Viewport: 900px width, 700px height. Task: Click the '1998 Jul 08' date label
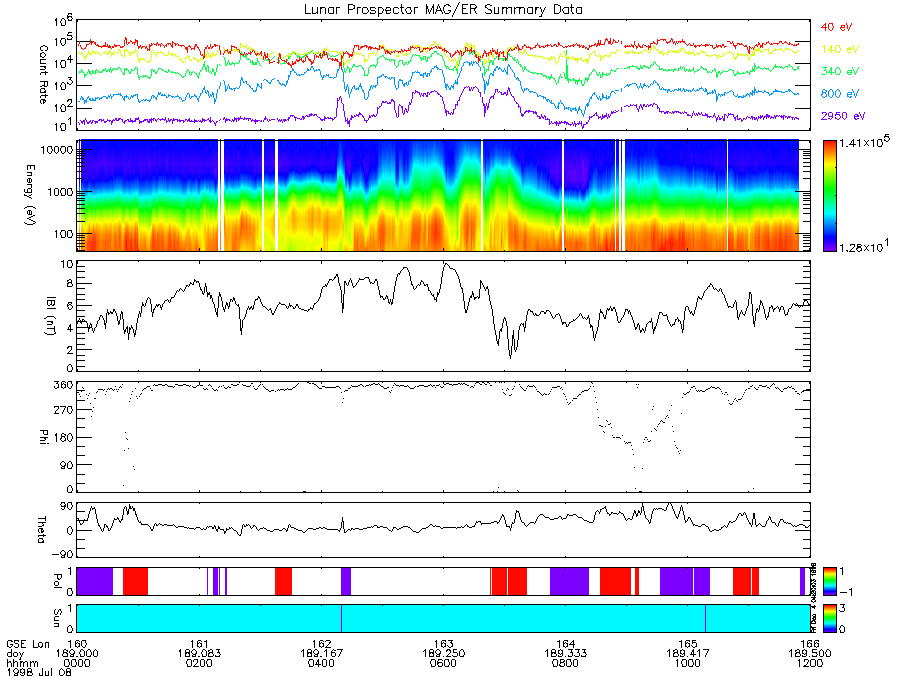click(x=39, y=672)
